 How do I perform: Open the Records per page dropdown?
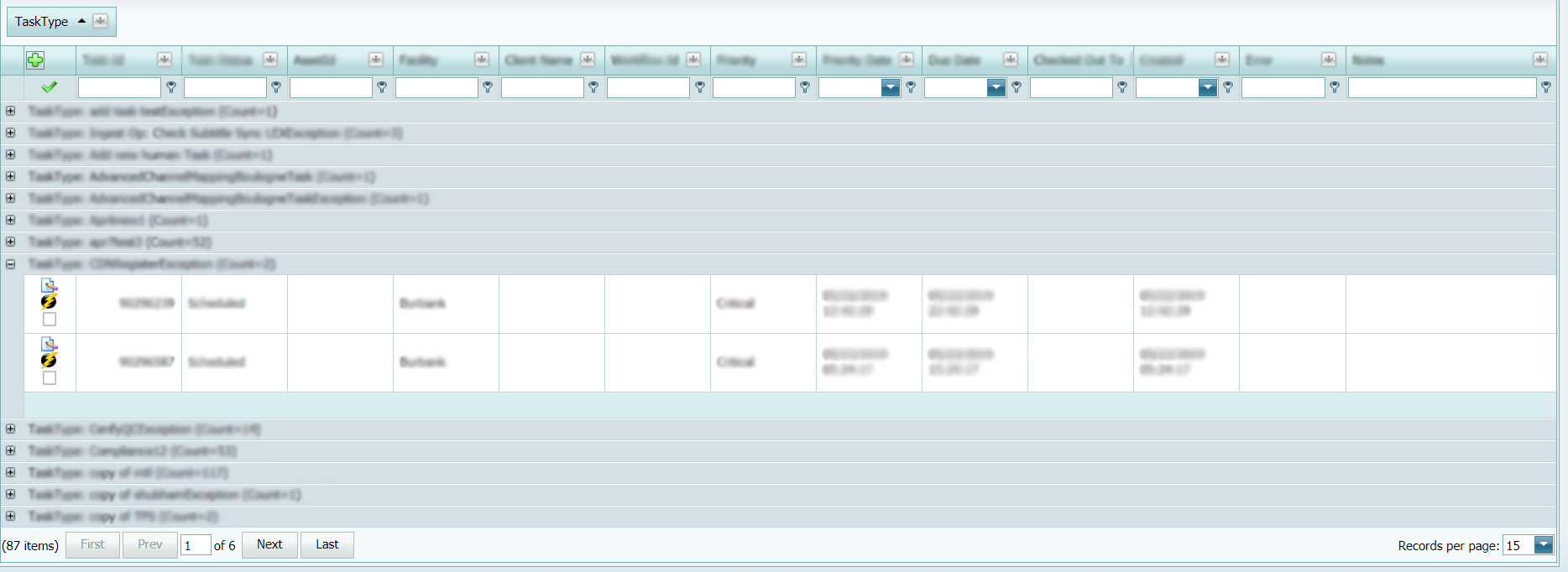[x=1543, y=545]
